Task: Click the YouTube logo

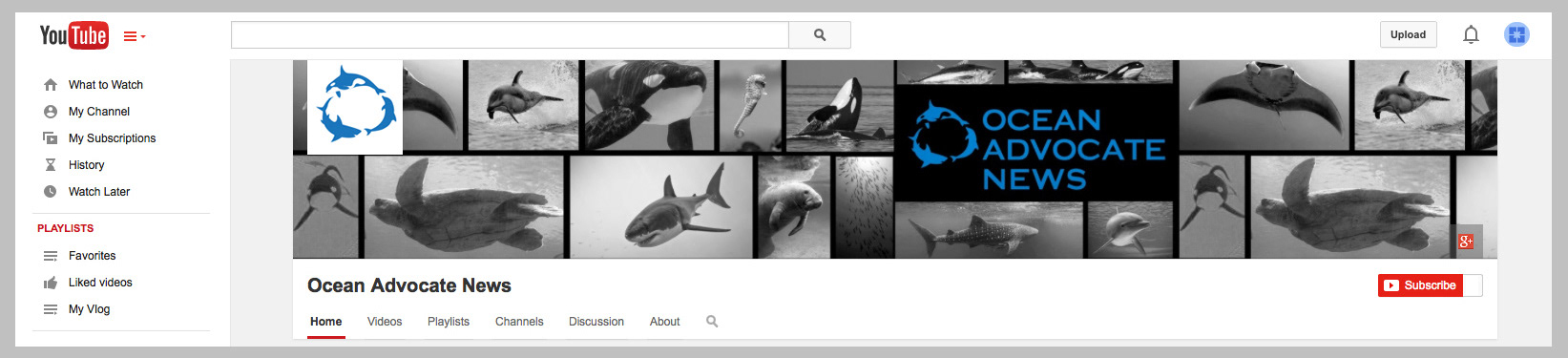Action: coord(73,35)
